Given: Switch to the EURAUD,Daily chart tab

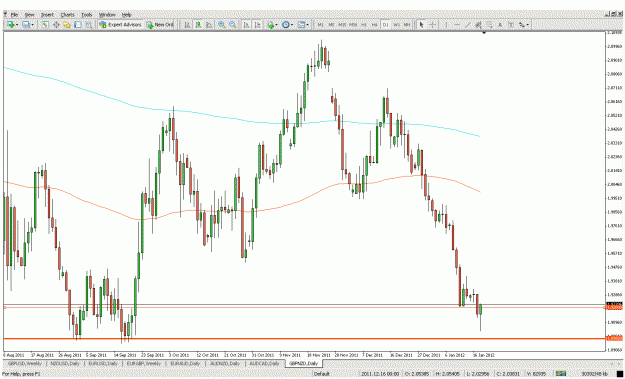Looking at the screenshot, I should 185,363.
